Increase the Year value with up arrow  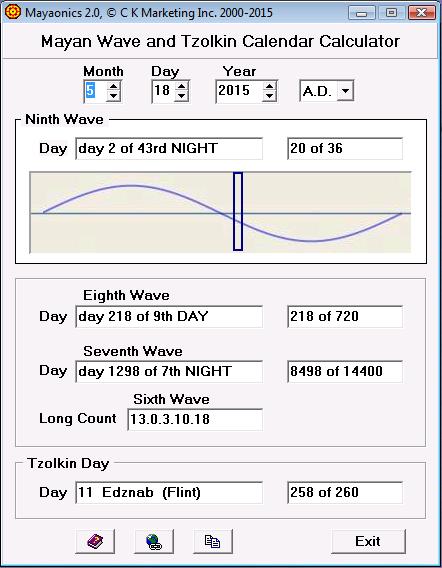[269, 86]
